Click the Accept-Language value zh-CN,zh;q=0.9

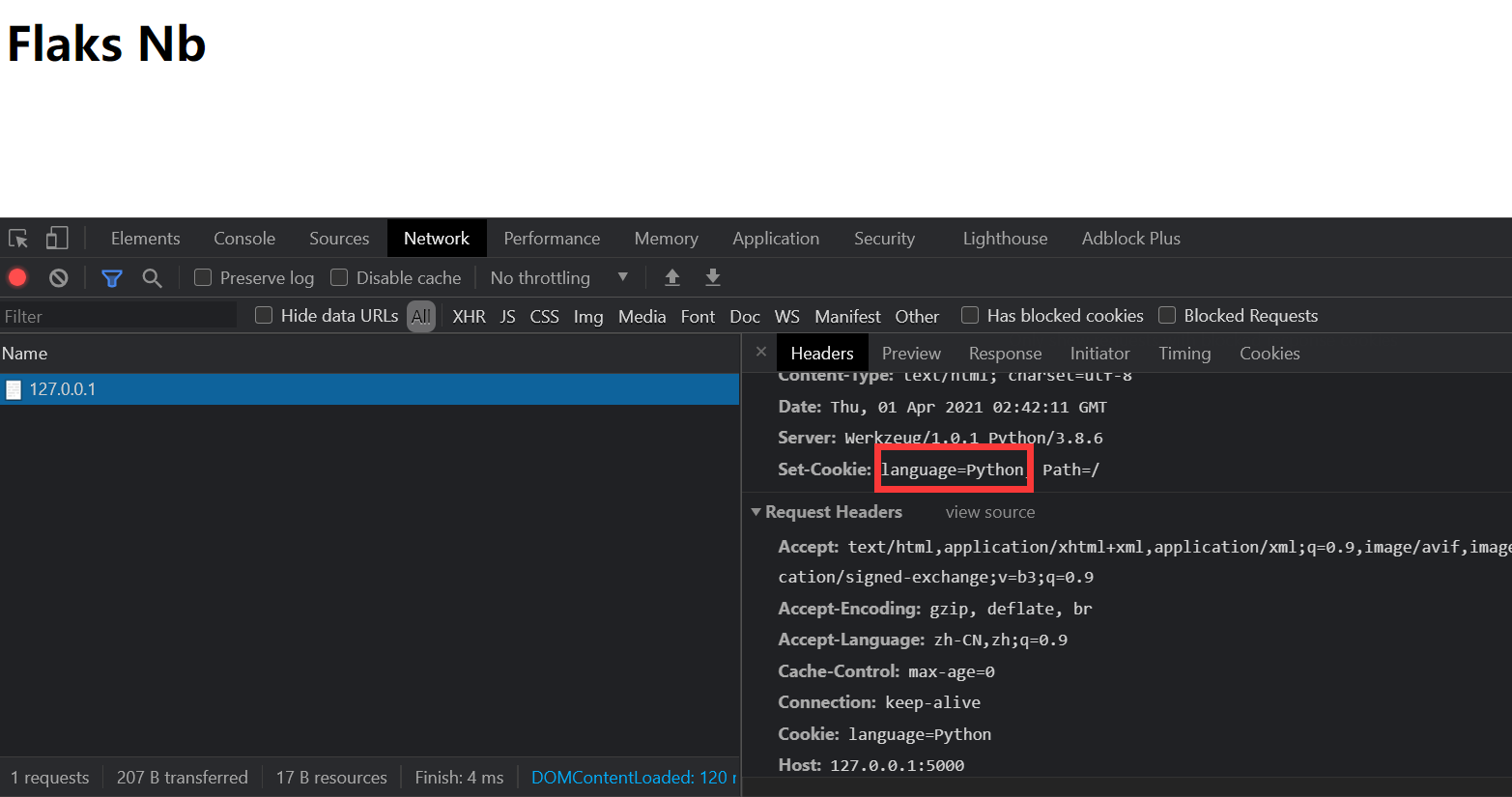coord(1000,640)
